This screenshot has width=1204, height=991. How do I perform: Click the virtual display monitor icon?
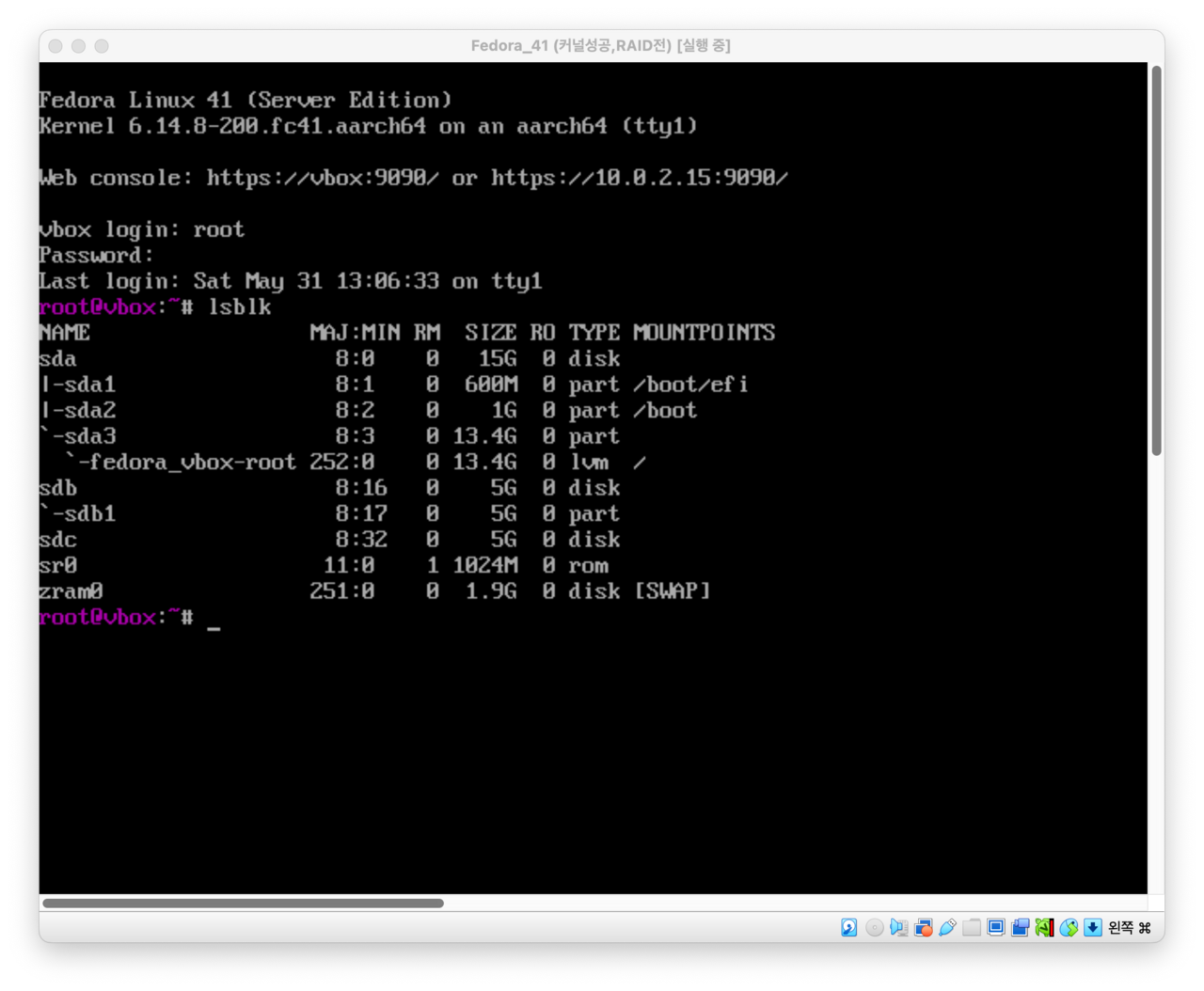pyautogui.click(x=996, y=928)
